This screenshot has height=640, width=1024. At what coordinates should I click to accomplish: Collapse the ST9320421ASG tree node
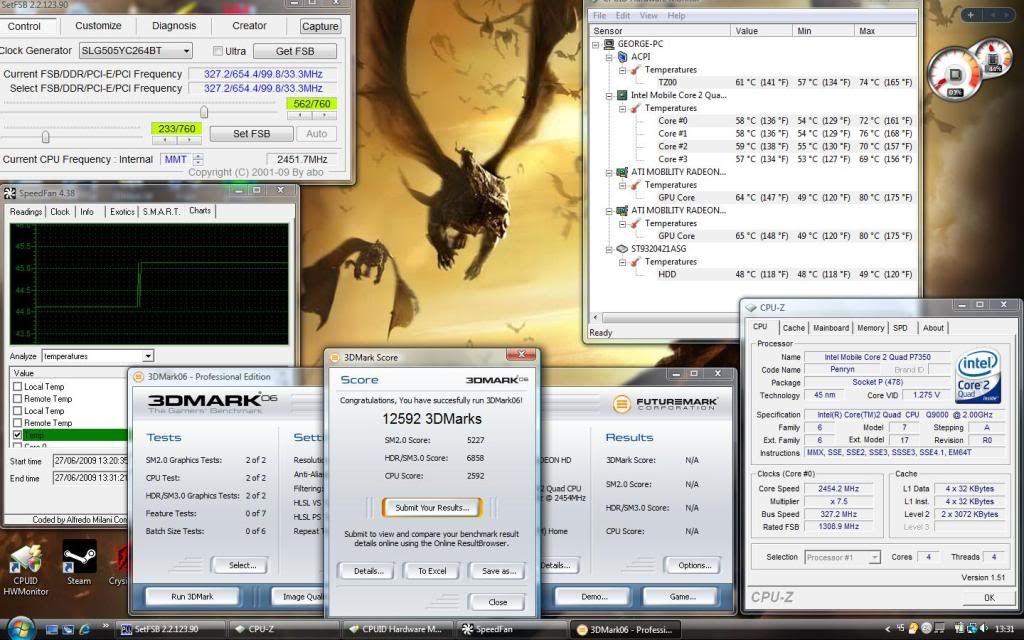coord(609,249)
